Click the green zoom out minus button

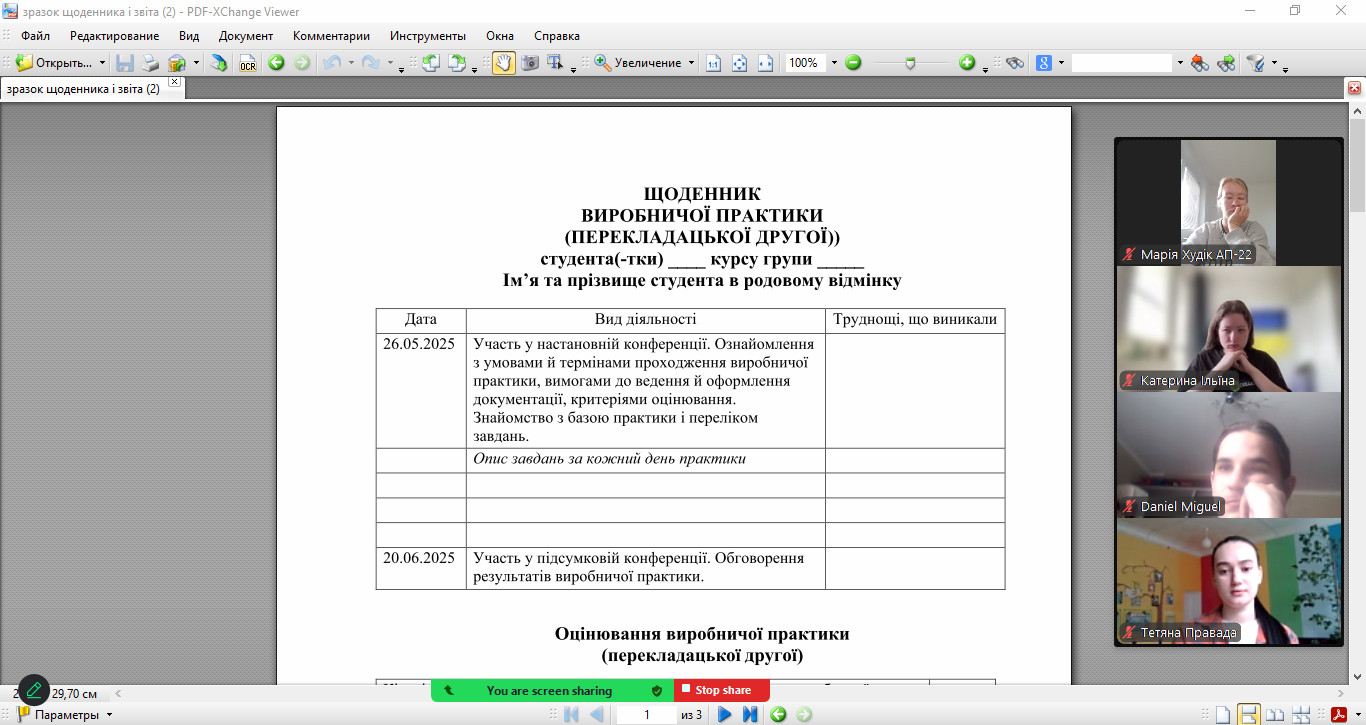click(x=853, y=63)
